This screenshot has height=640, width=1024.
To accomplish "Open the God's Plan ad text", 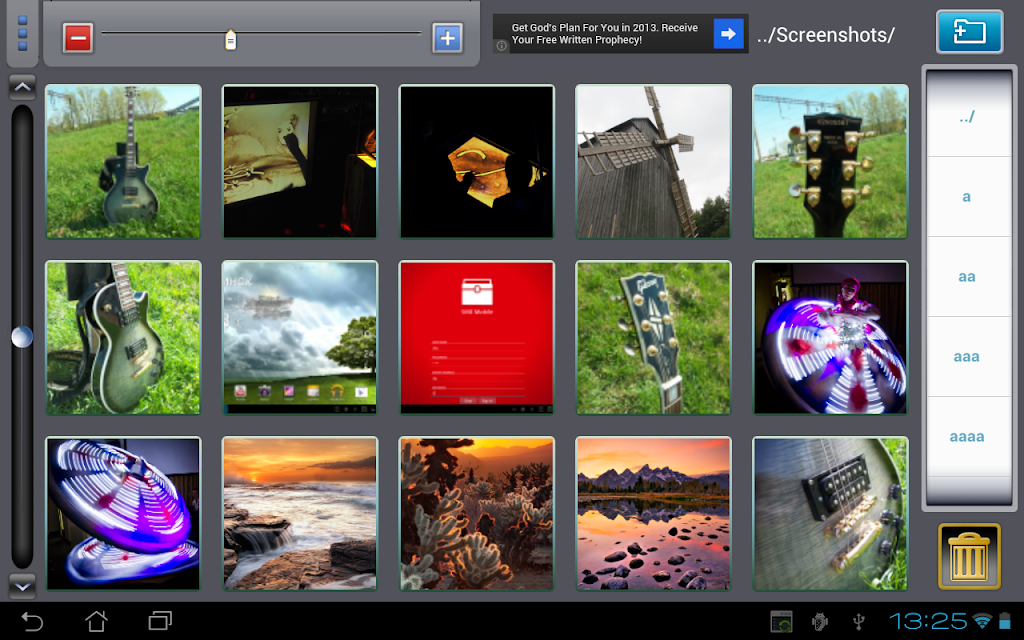I will [x=605, y=34].
